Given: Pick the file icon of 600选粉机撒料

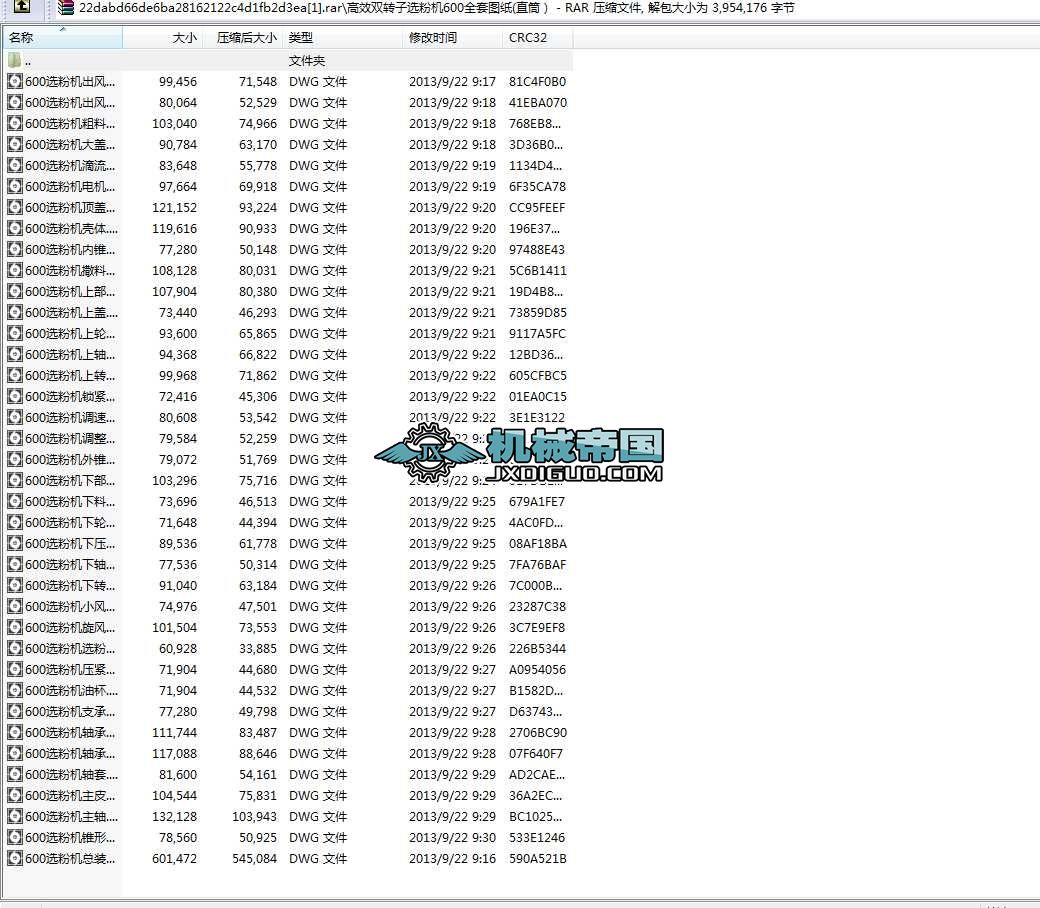Looking at the screenshot, I should 15,271.
